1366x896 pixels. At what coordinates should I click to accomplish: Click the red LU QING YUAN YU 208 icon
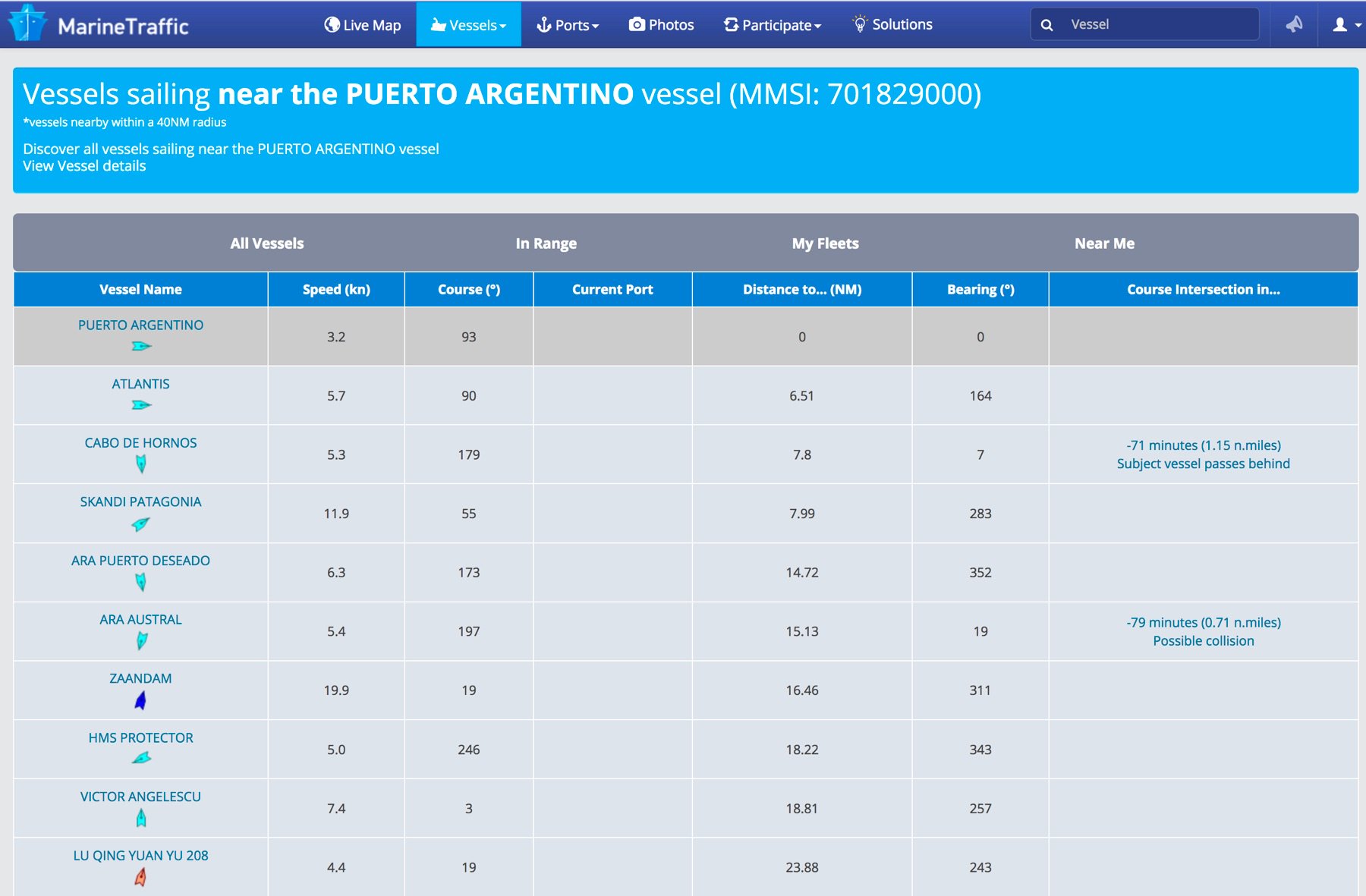coord(140,877)
